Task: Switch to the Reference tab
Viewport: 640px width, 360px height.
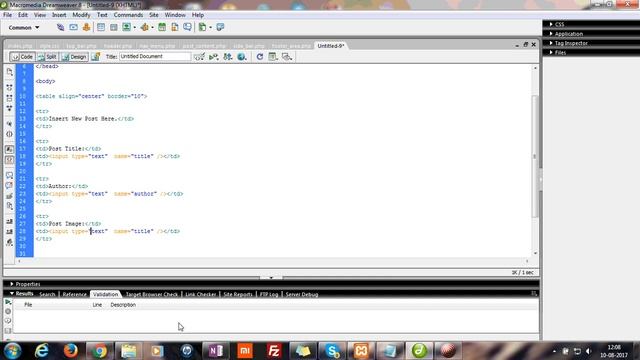Action: pyautogui.click(x=74, y=294)
